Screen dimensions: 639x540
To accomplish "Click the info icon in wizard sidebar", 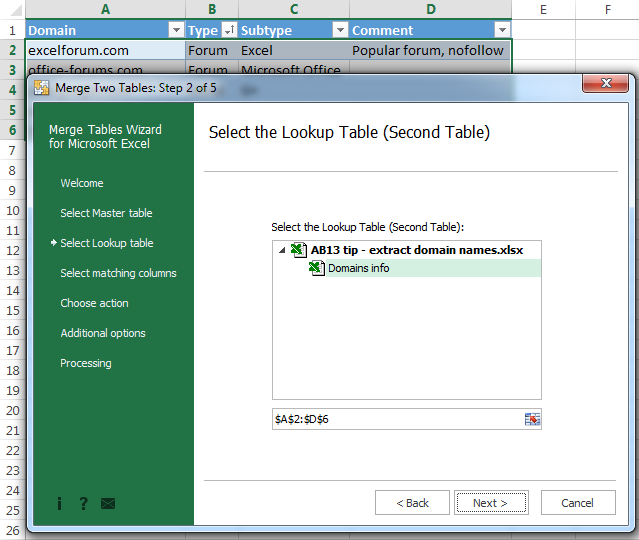I will pos(59,503).
